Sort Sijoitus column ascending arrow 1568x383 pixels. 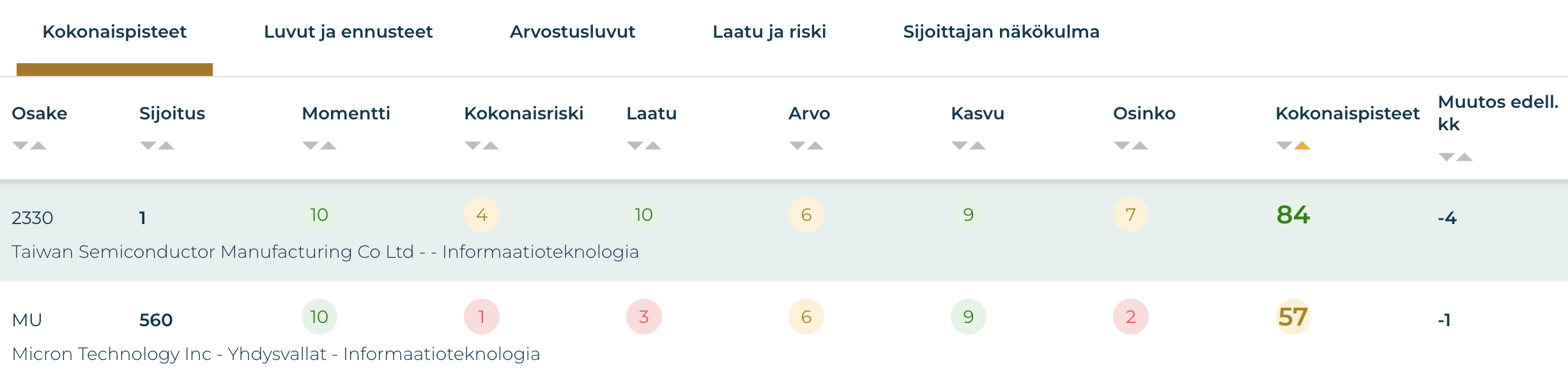pos(167,146)
